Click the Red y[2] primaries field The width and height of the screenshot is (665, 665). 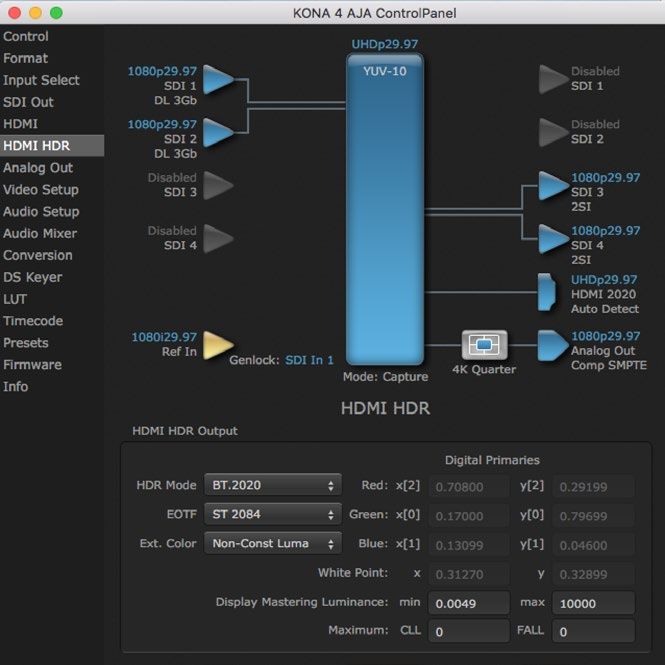tap(593, 486)
